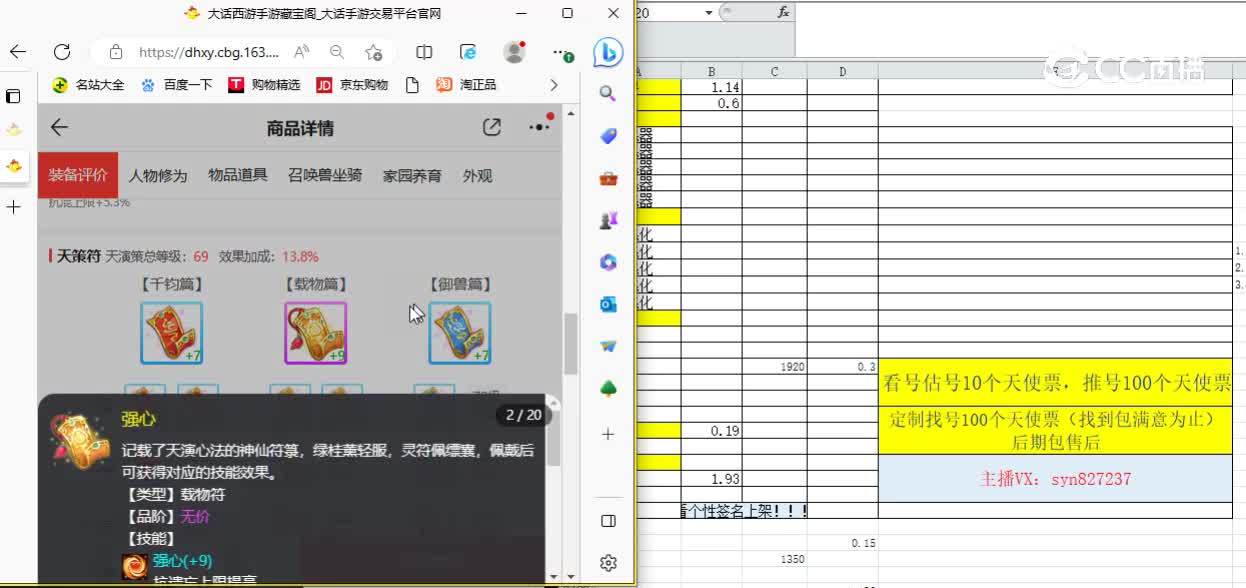Open the Excel name box dropdown
1246x588 pixels.
(708, 13)
